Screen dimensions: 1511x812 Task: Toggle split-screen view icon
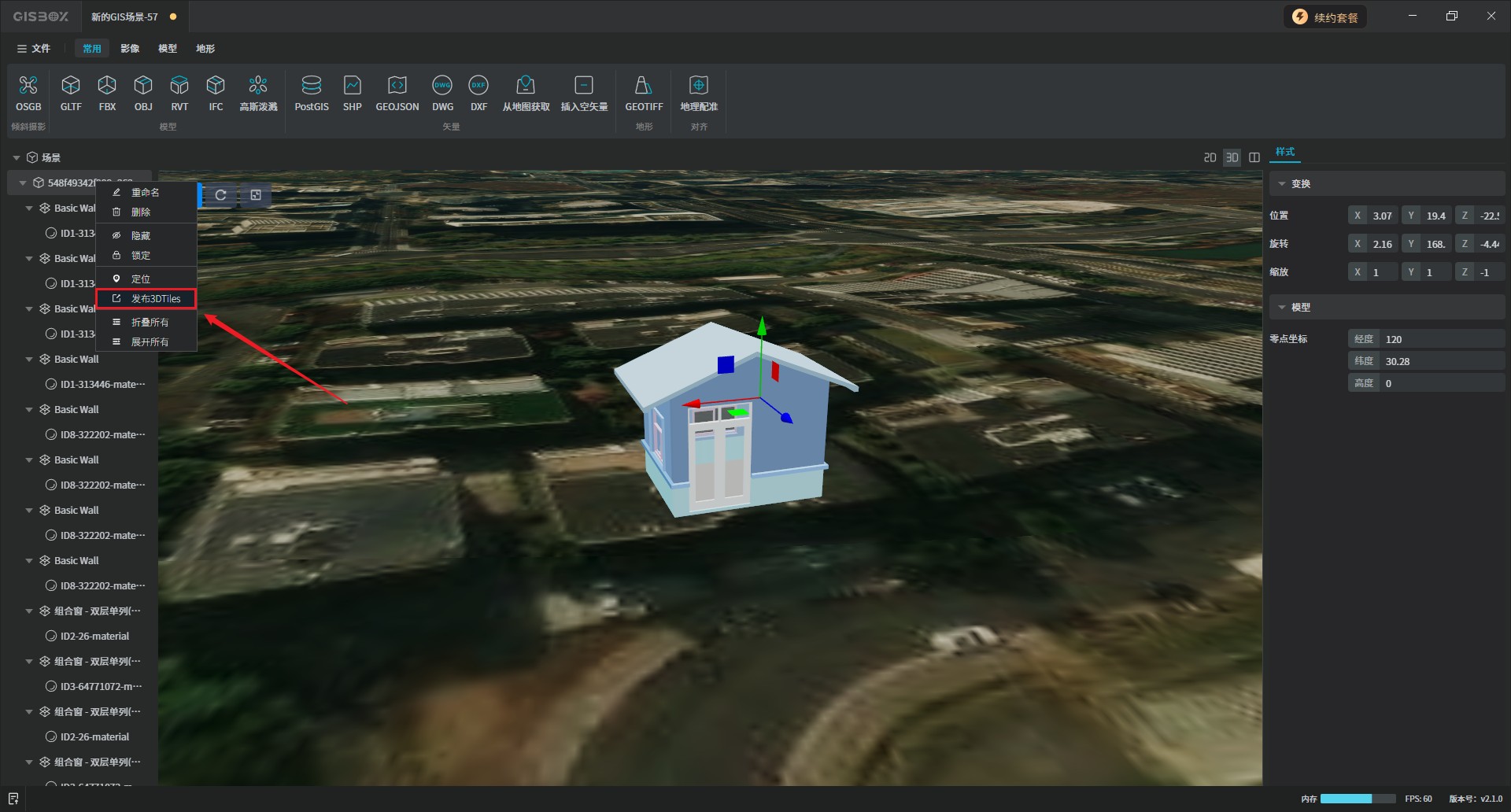[1254, 157]
